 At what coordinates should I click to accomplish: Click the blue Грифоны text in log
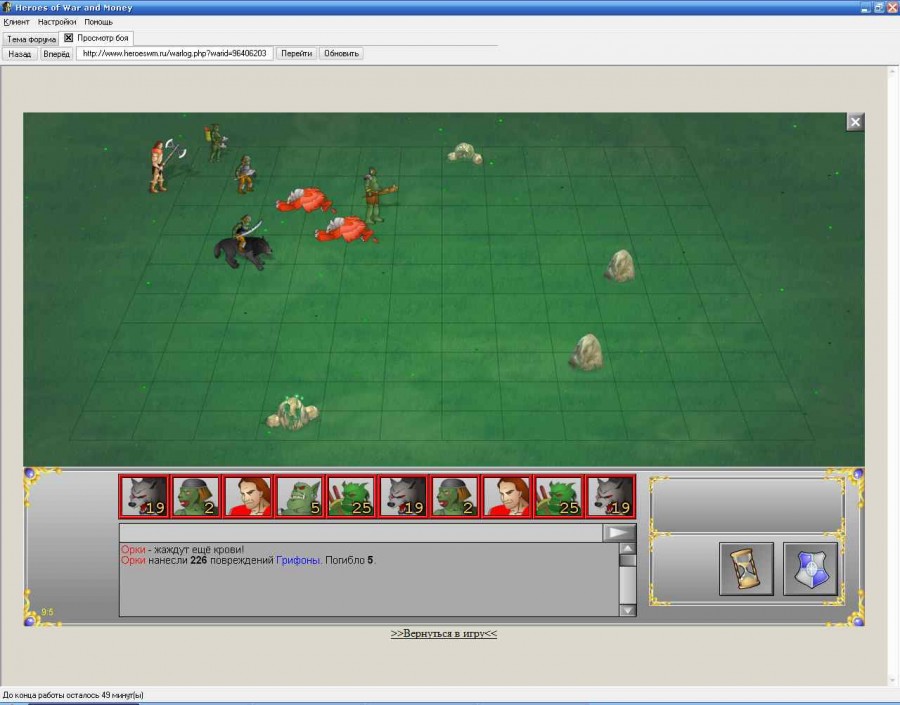tap(297, 560)
